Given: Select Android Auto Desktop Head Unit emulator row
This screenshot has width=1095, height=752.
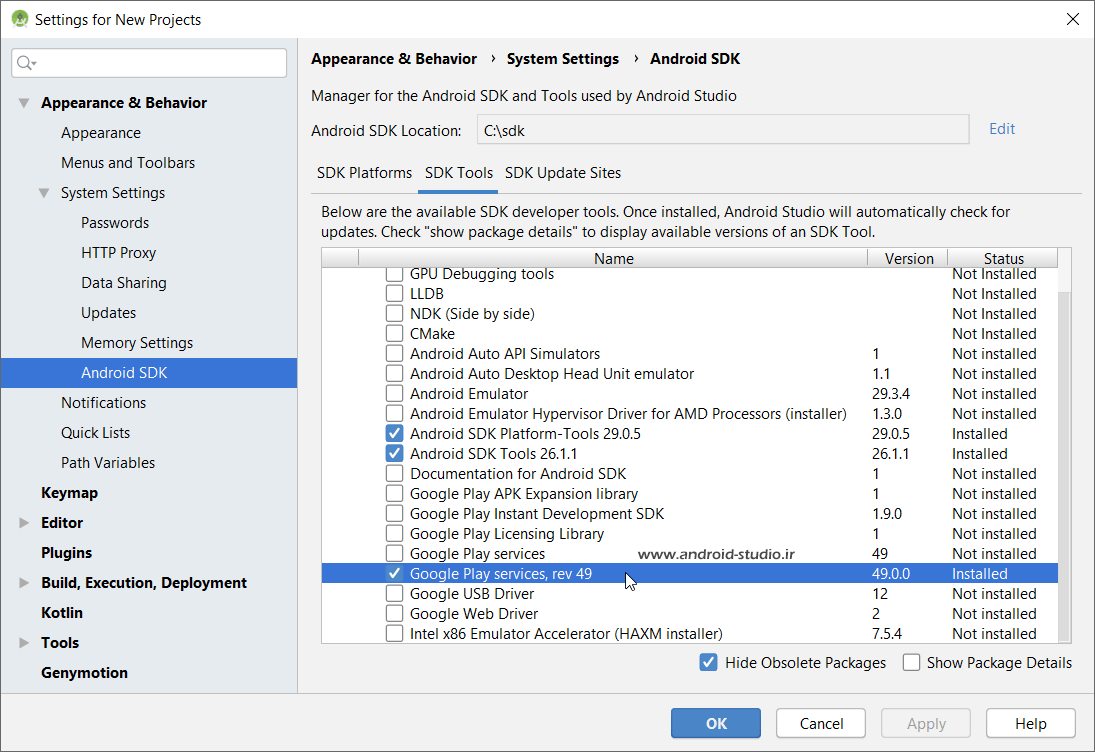Looking at the screenshot, I should [x=689, y=374].
